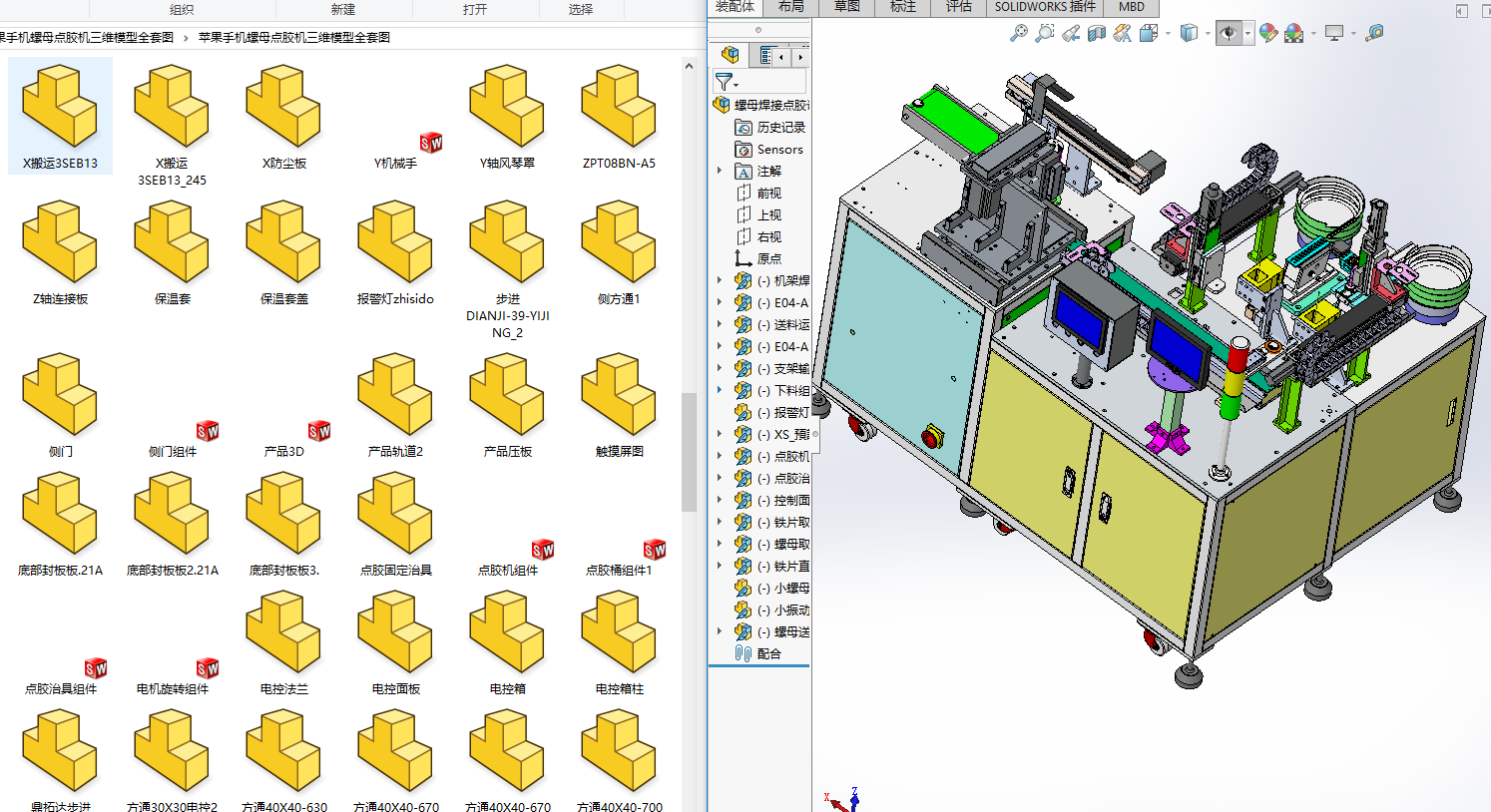
Task: Switch to the MBD tab
Action: click(1132, 7)
